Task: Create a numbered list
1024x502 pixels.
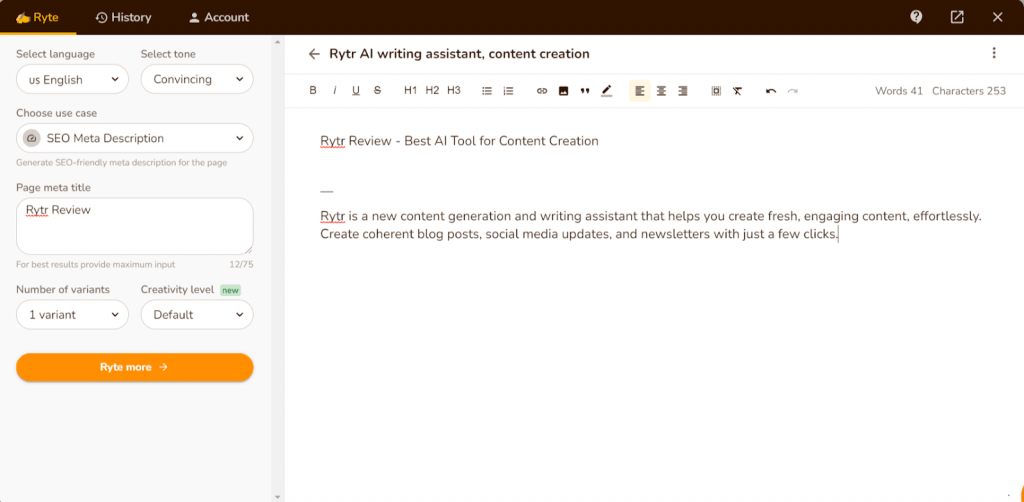Action: point(508,91)
